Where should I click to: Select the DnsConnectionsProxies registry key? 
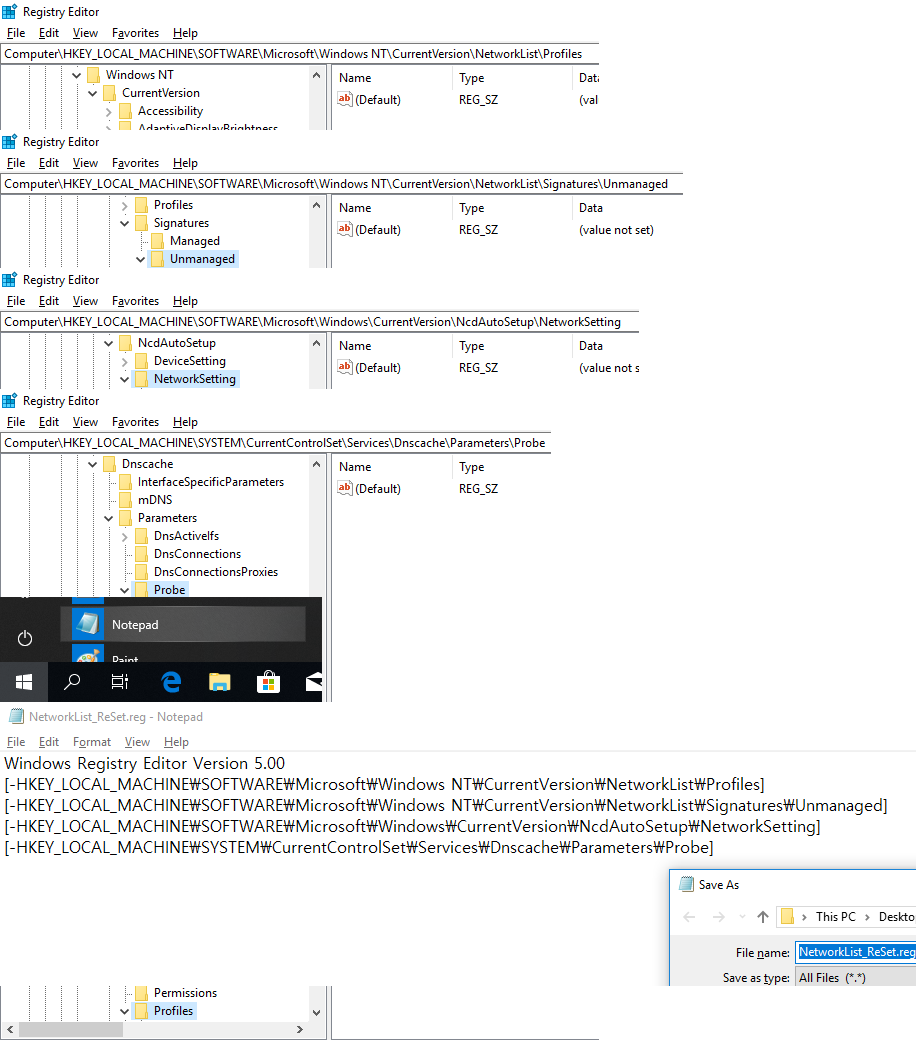point(215,572)
